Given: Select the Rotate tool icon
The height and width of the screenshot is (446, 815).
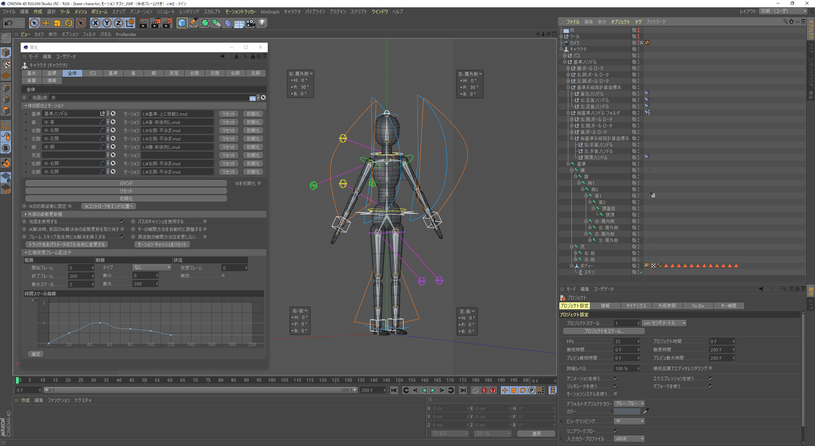Looking at the screenshot, I should (68, 23).
